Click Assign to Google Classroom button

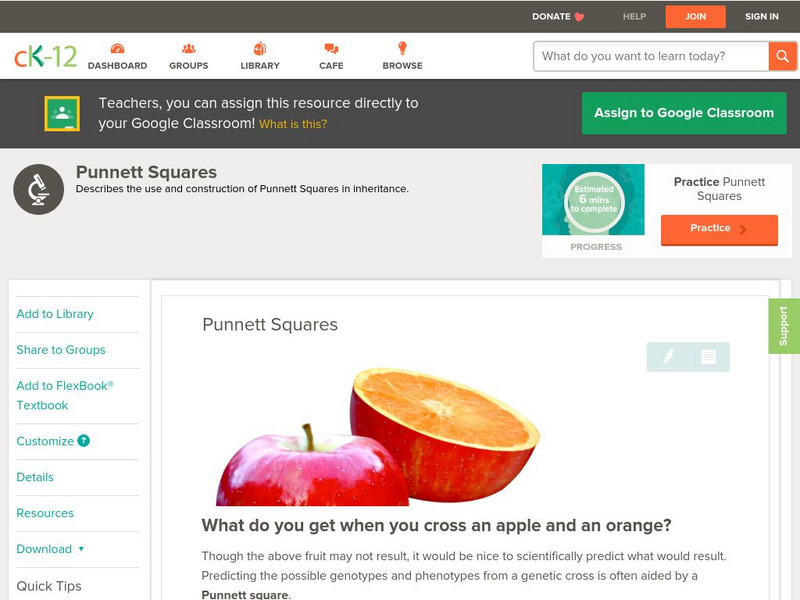[684, 113]
